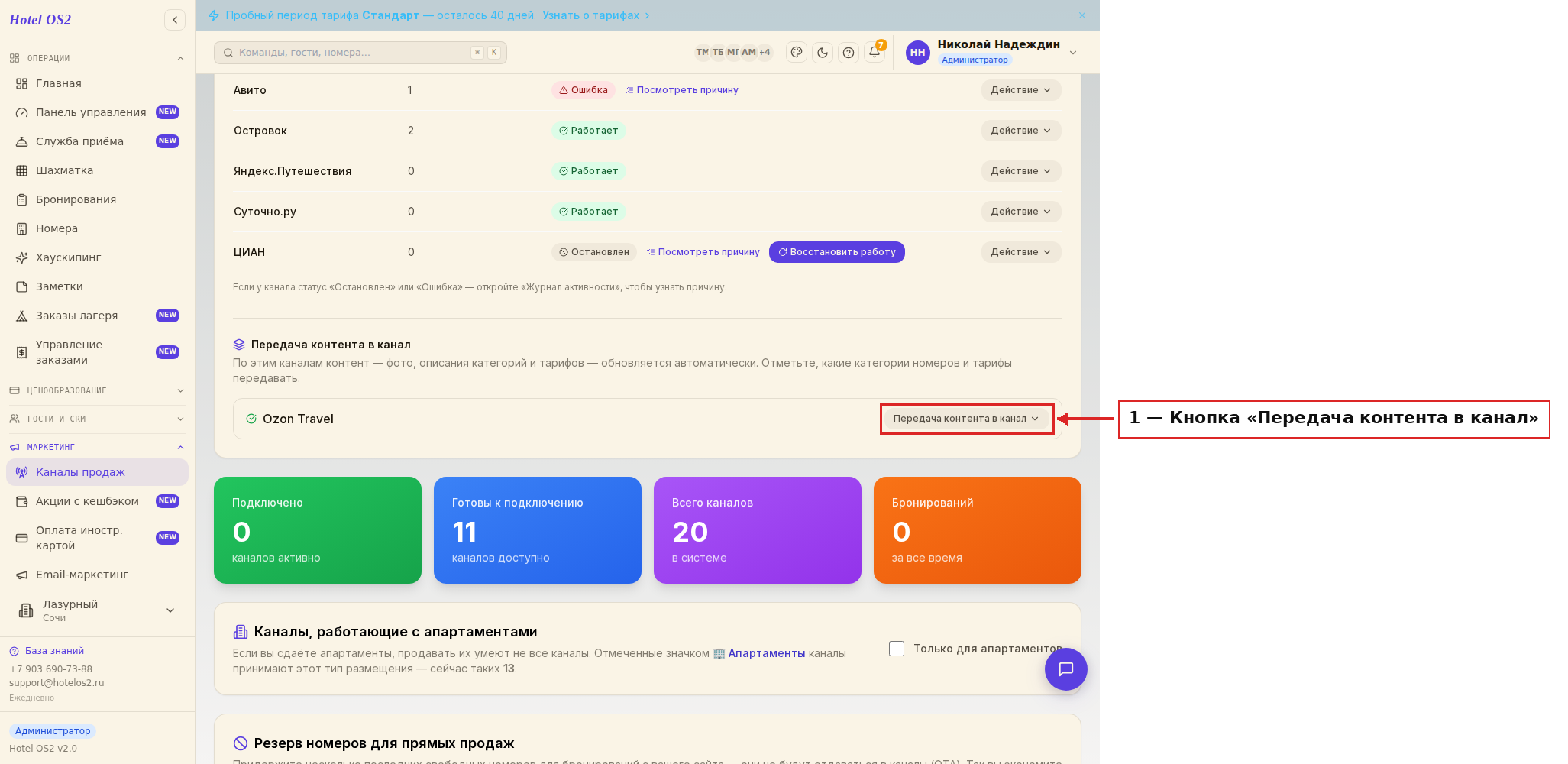
Task: Open the theme palette icon
Action: pyautogui.click(x=797, y=53)
